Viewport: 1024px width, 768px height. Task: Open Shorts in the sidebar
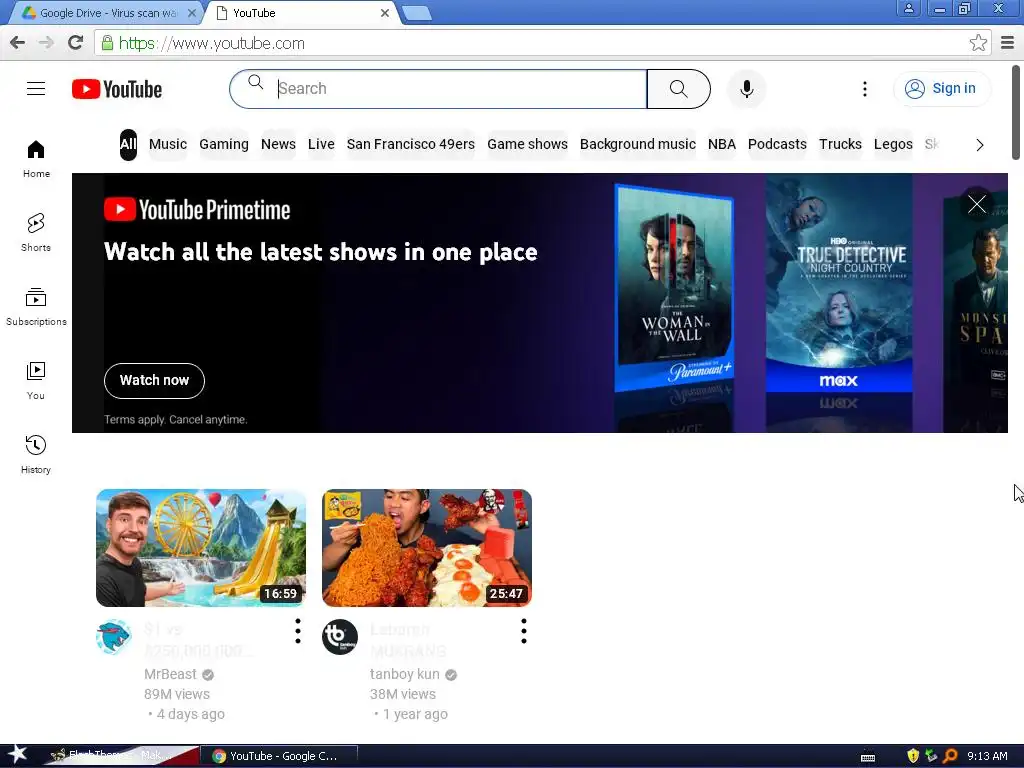[36, 232]
